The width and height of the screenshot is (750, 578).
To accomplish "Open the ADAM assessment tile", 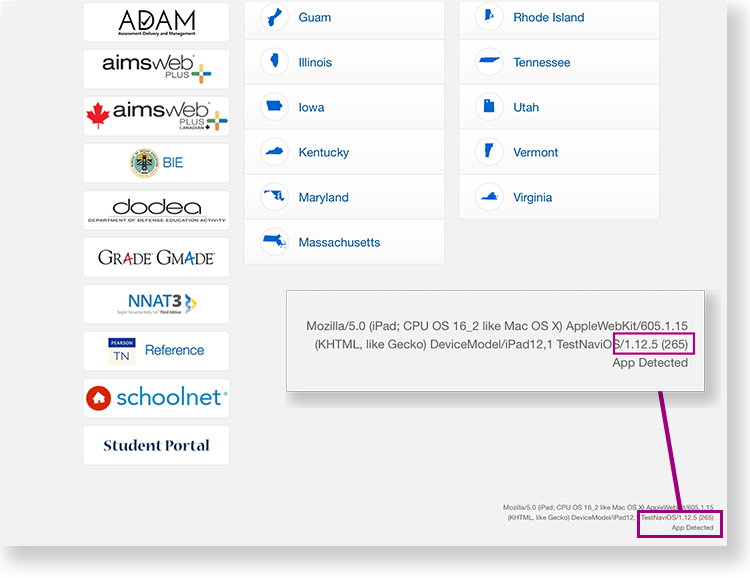I will tap(156, 22).
